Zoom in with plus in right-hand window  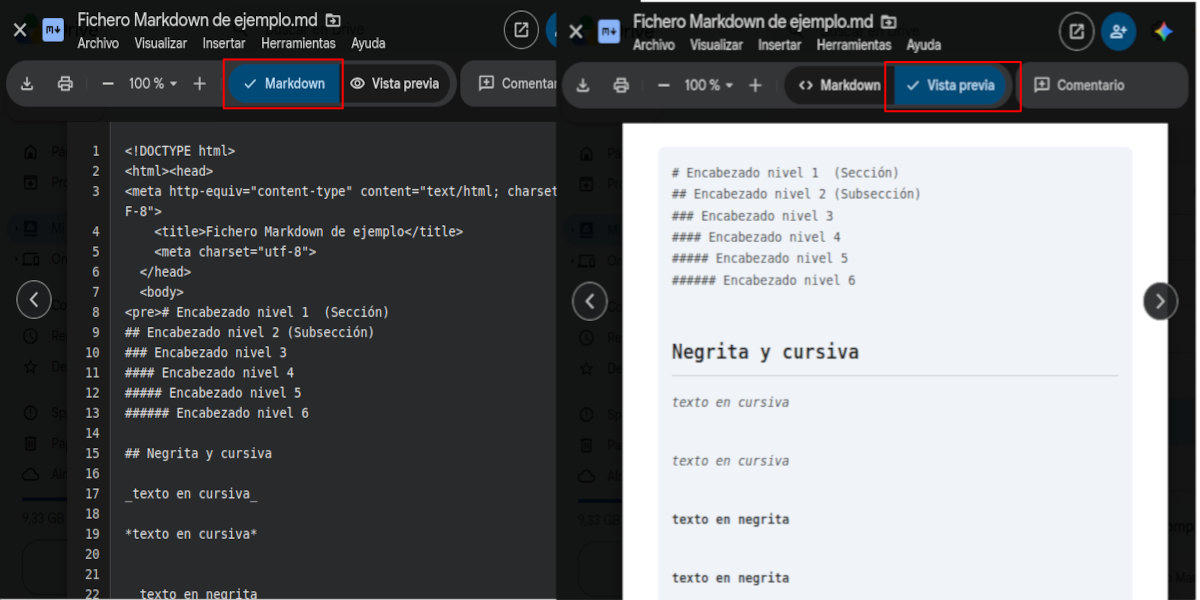755,85
